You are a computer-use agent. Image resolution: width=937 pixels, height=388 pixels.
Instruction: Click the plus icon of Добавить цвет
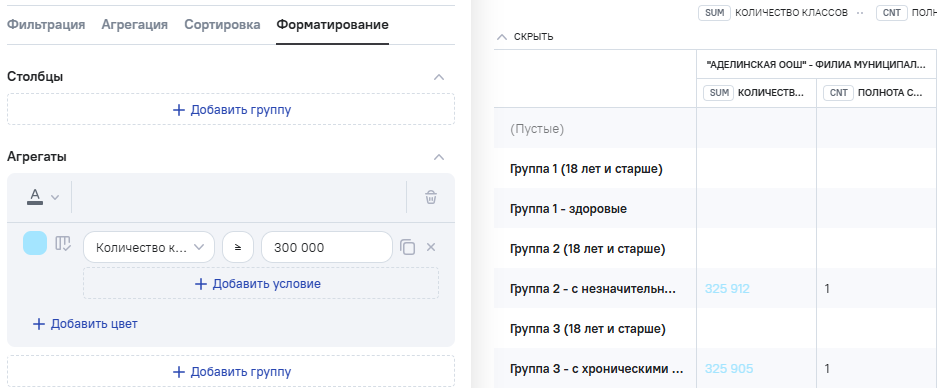[39, 324]
